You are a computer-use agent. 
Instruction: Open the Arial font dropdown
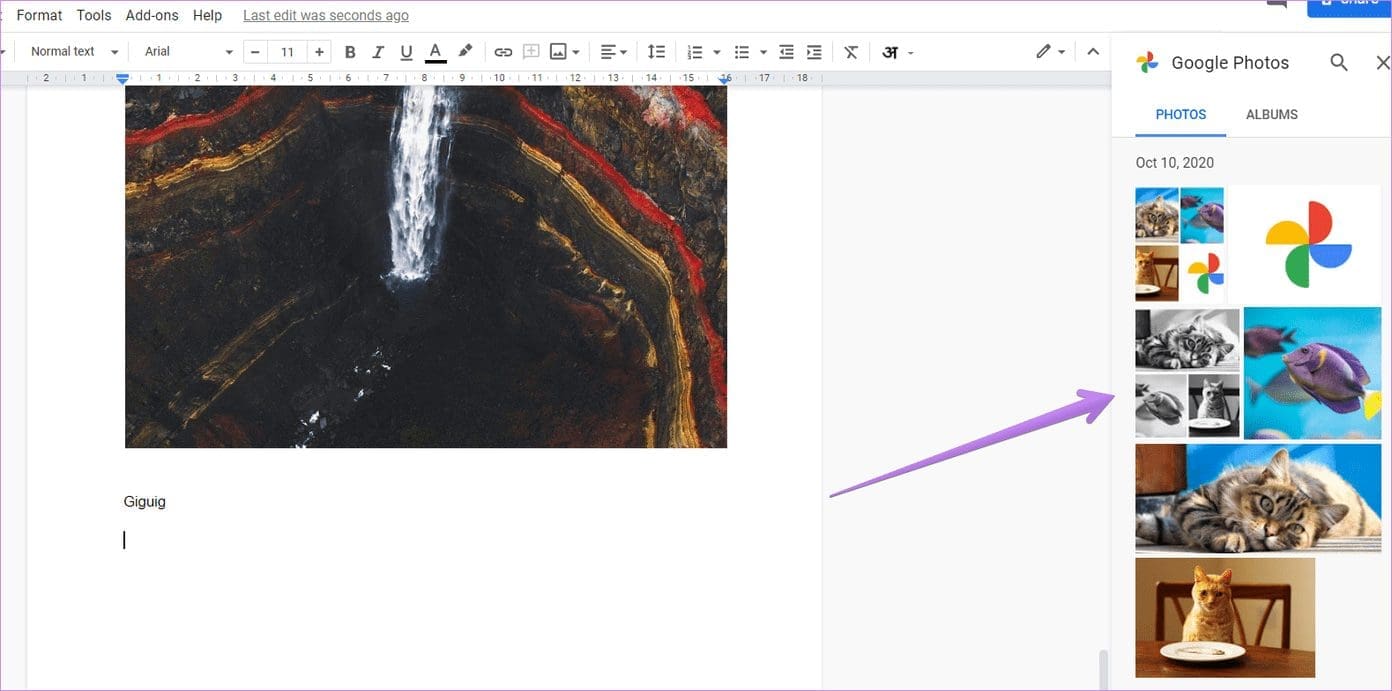click(x=188, y=52)
